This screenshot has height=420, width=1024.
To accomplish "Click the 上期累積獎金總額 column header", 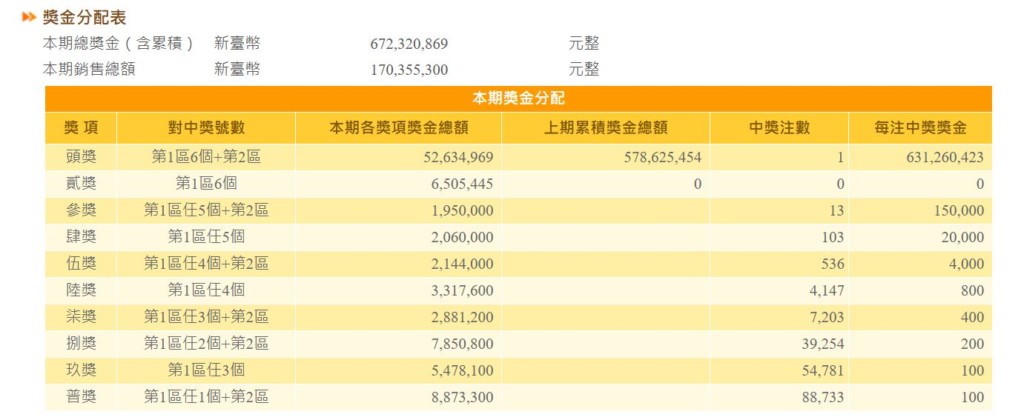I will (606, 128).
